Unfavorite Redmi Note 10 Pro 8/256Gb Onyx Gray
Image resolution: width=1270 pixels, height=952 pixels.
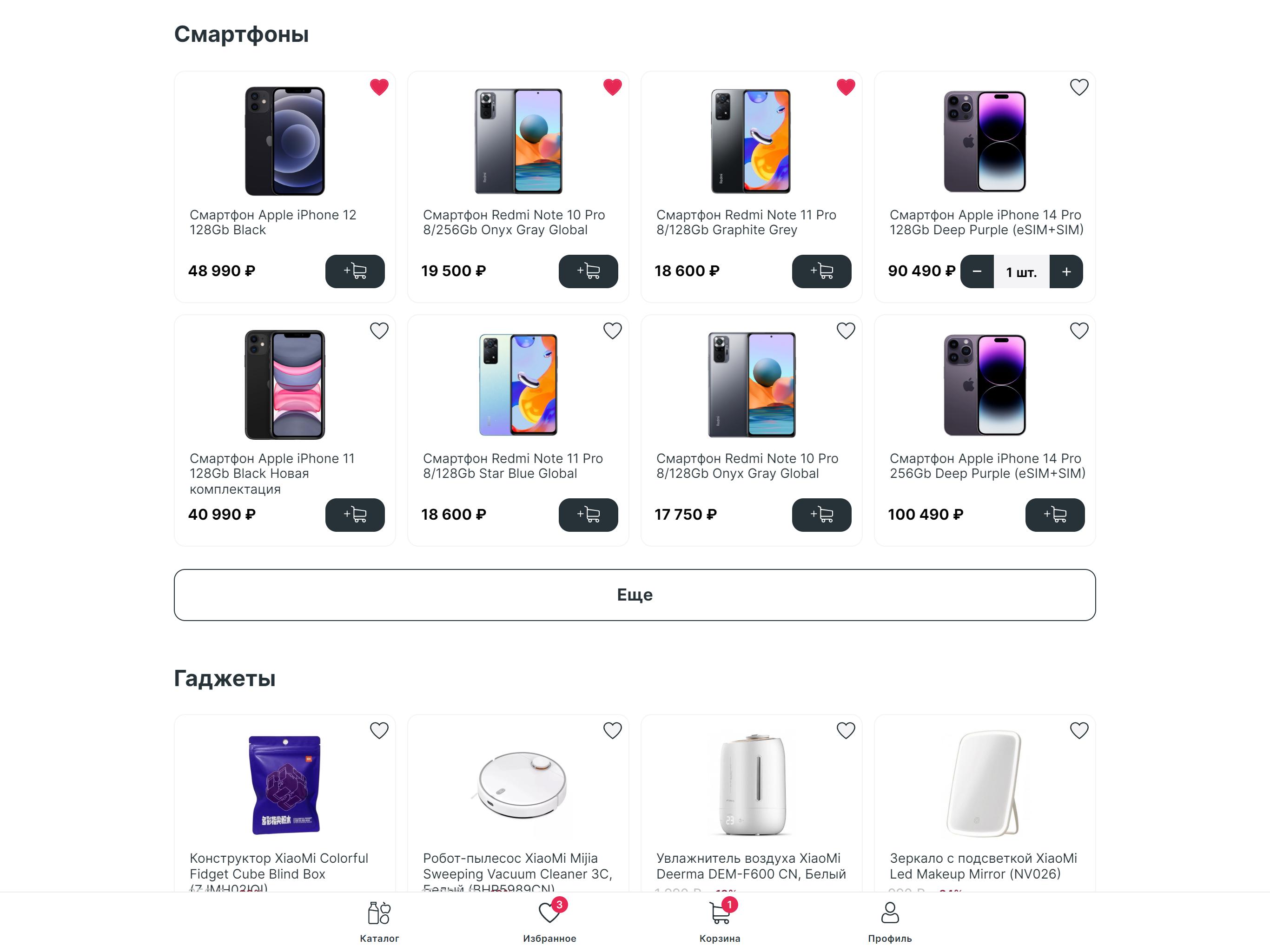[x=613, y=87]
